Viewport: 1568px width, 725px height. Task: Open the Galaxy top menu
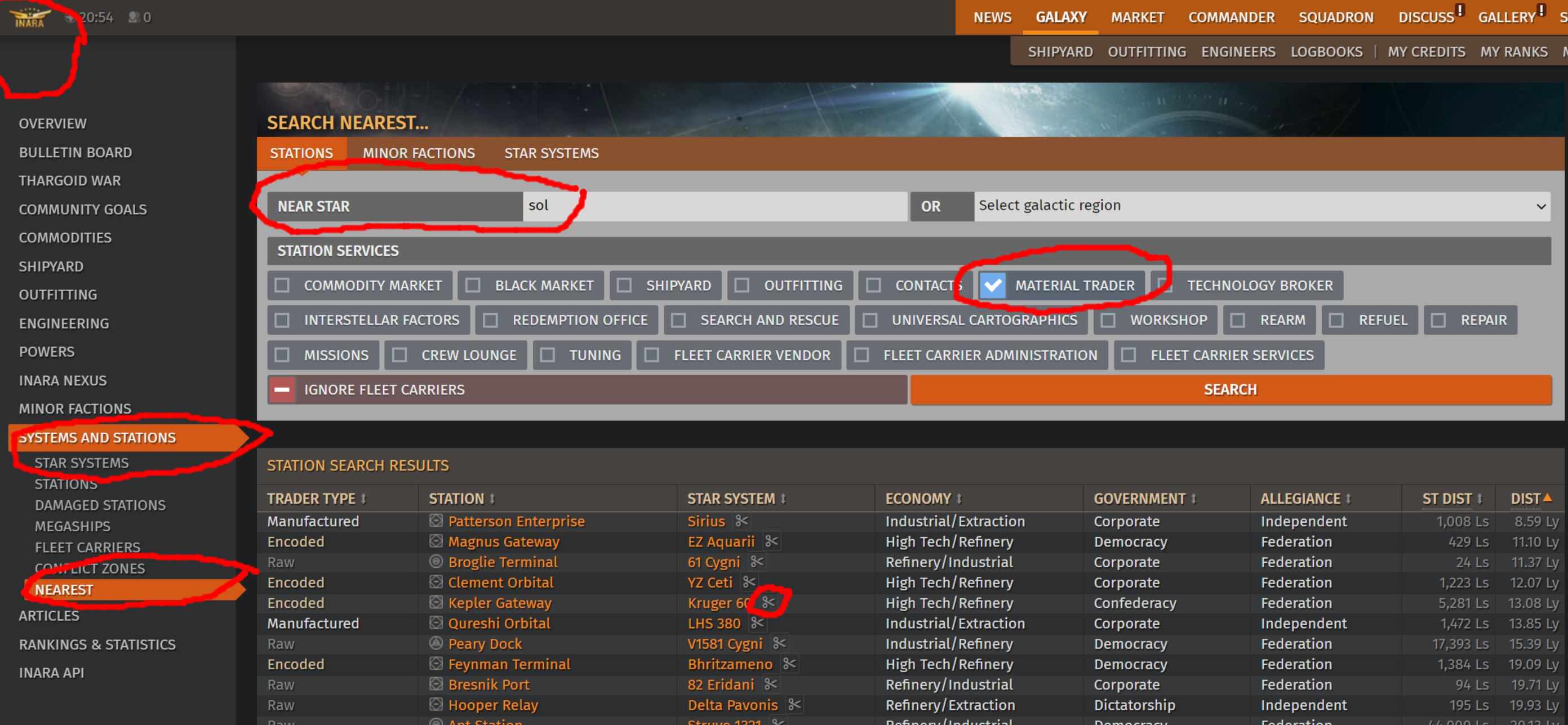click(1061, 17)
